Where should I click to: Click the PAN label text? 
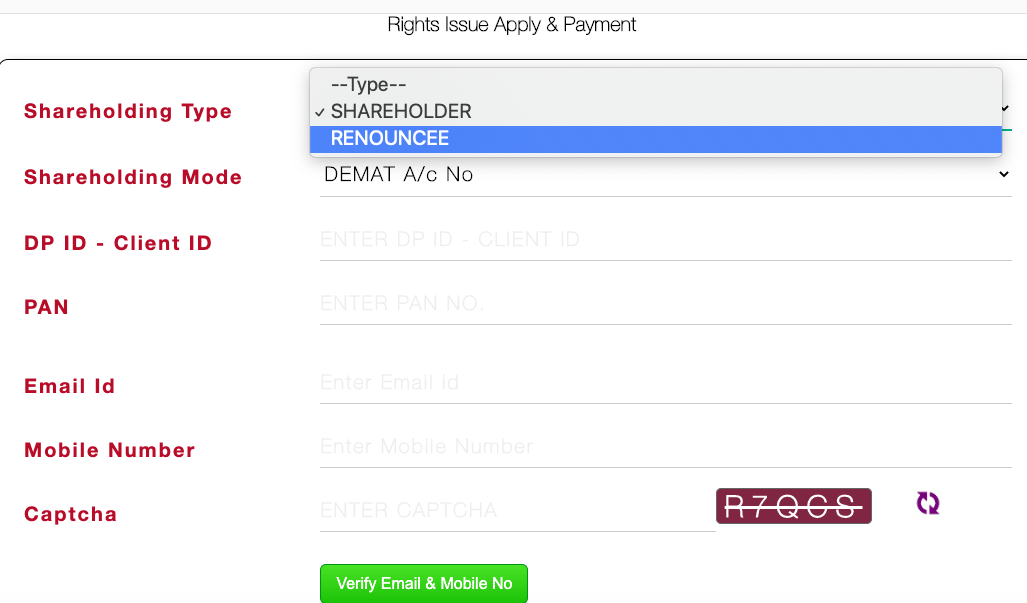(47, 307)
